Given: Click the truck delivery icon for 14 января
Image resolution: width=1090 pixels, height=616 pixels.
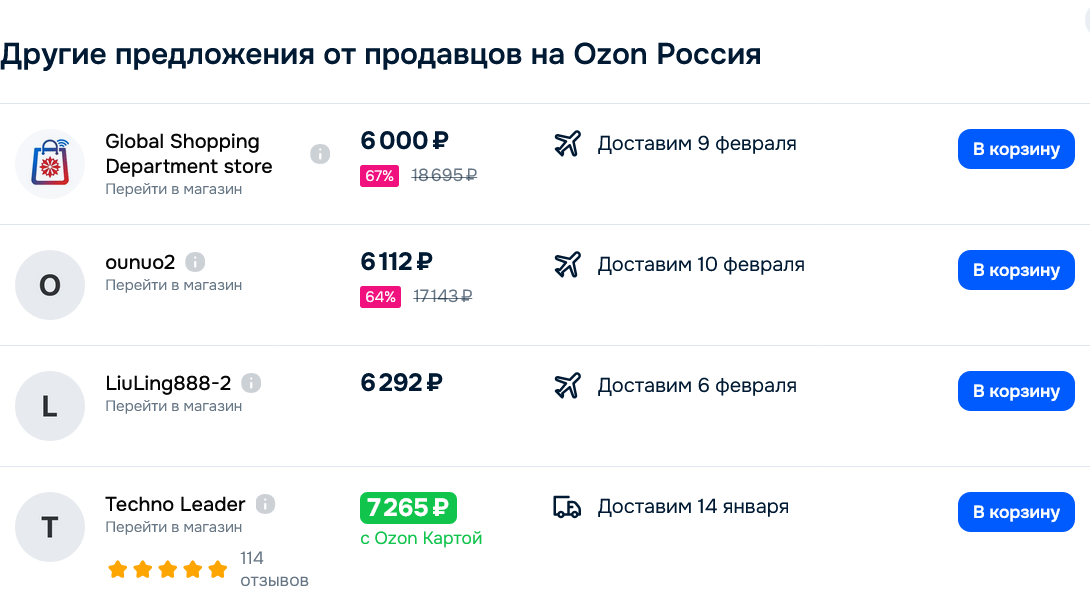Looking at the screenshot, I should tap(567, 507).
